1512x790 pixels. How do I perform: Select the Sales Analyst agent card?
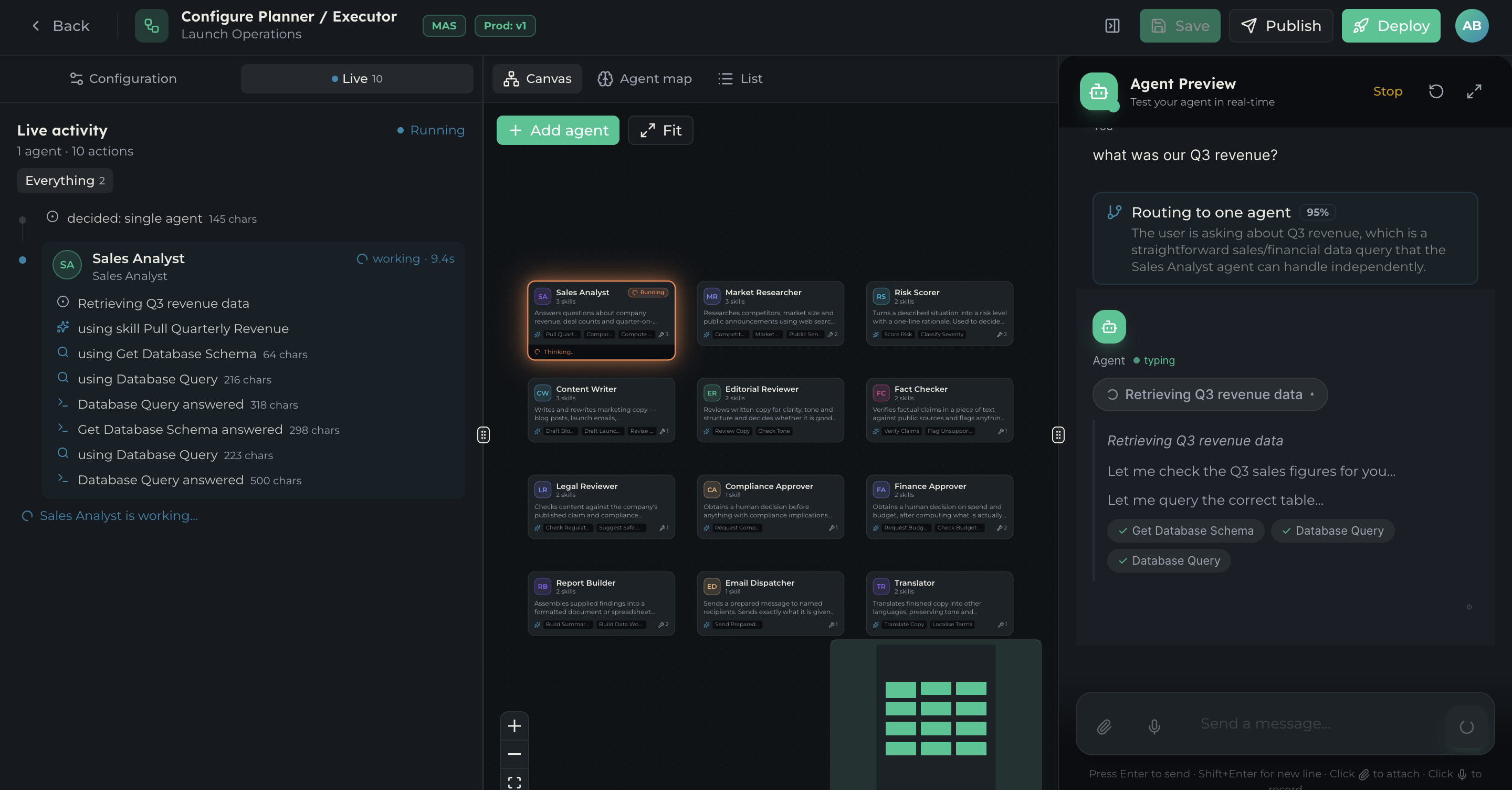coord(601,321)
